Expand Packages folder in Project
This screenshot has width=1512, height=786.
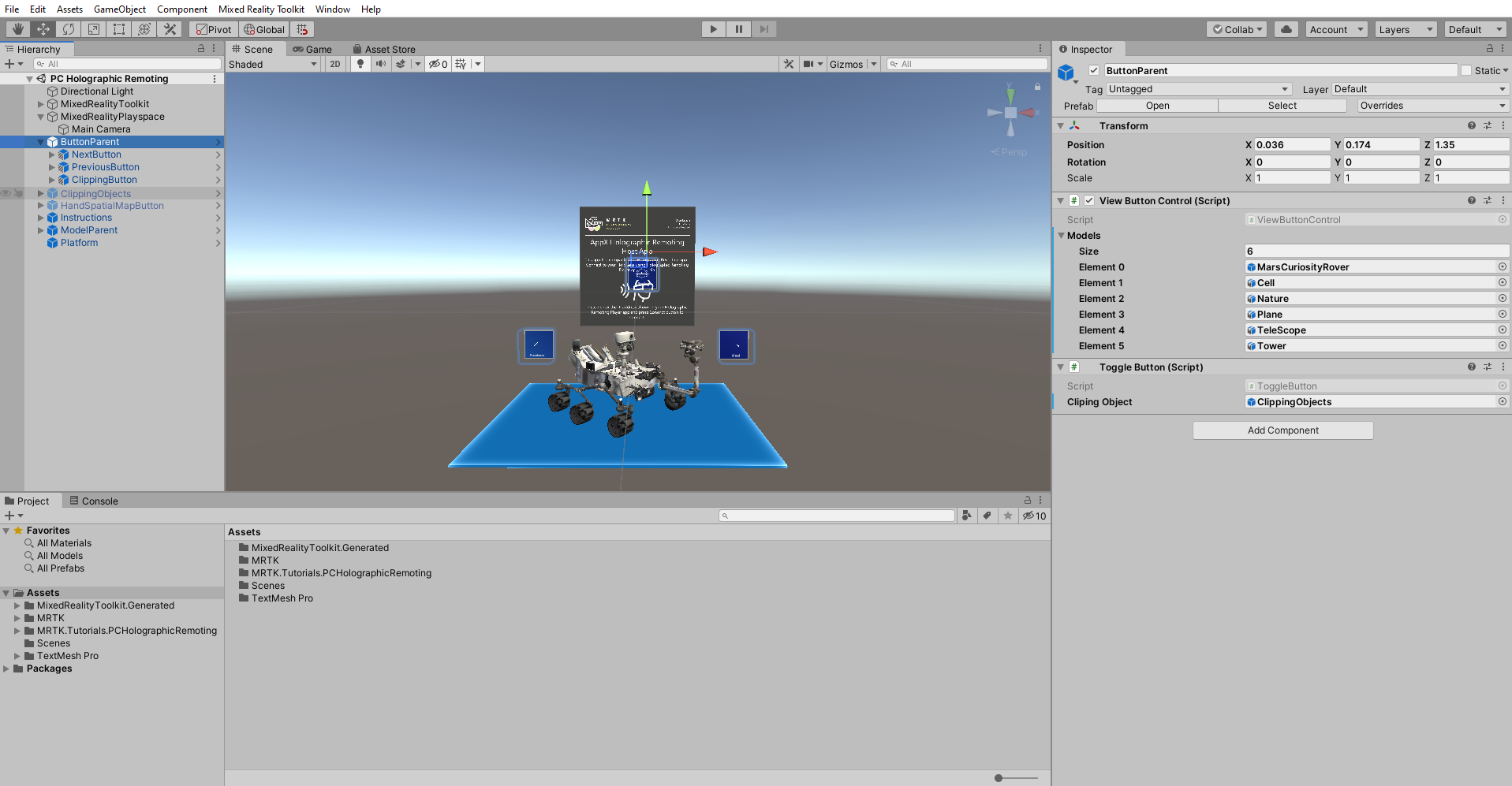click(x=6, y=669)
